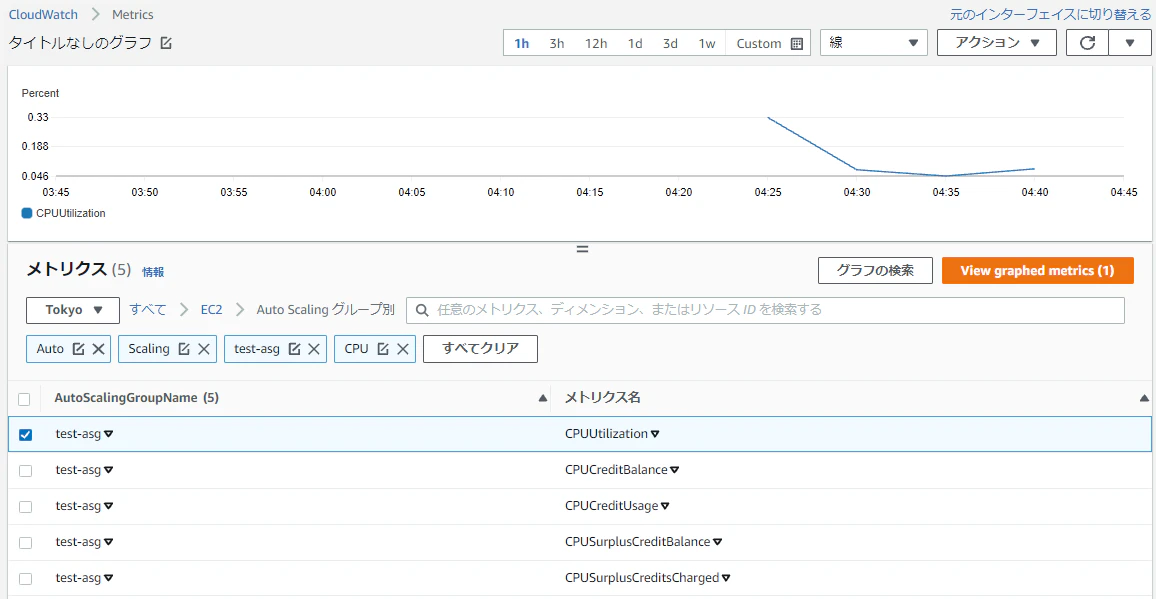Check the CPUCreditUsage row checkbox
1156x599 pixels.
25,507
